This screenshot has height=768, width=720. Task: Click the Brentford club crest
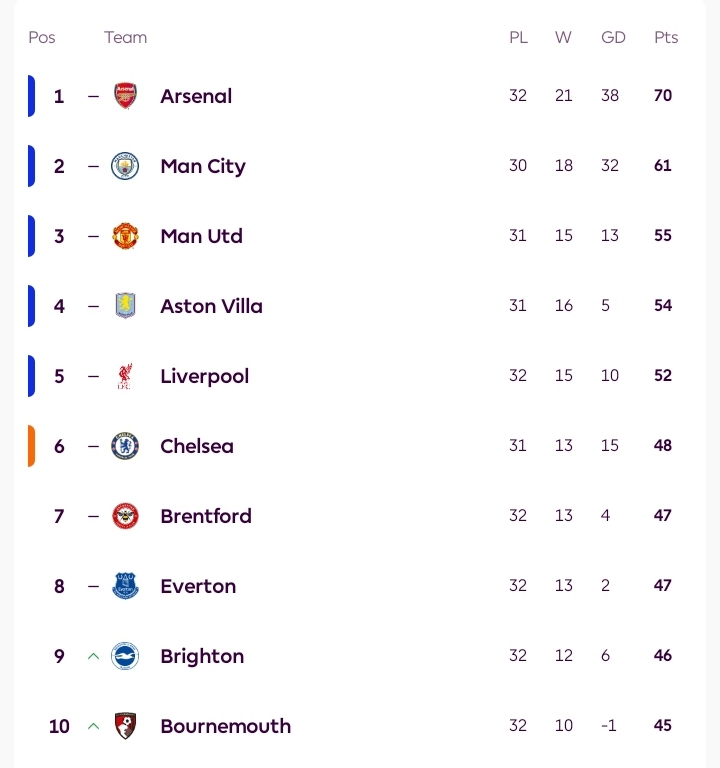tap(125, 516)
